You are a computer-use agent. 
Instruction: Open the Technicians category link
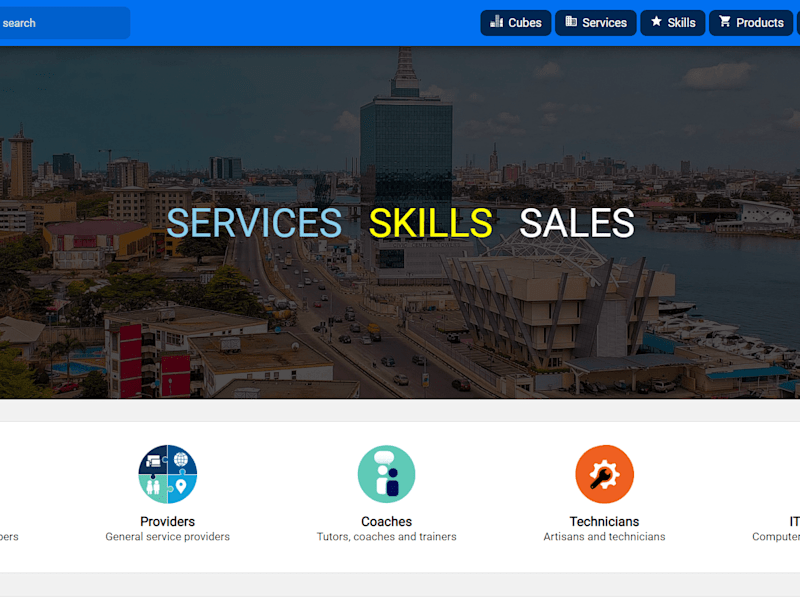pos(604,521)
